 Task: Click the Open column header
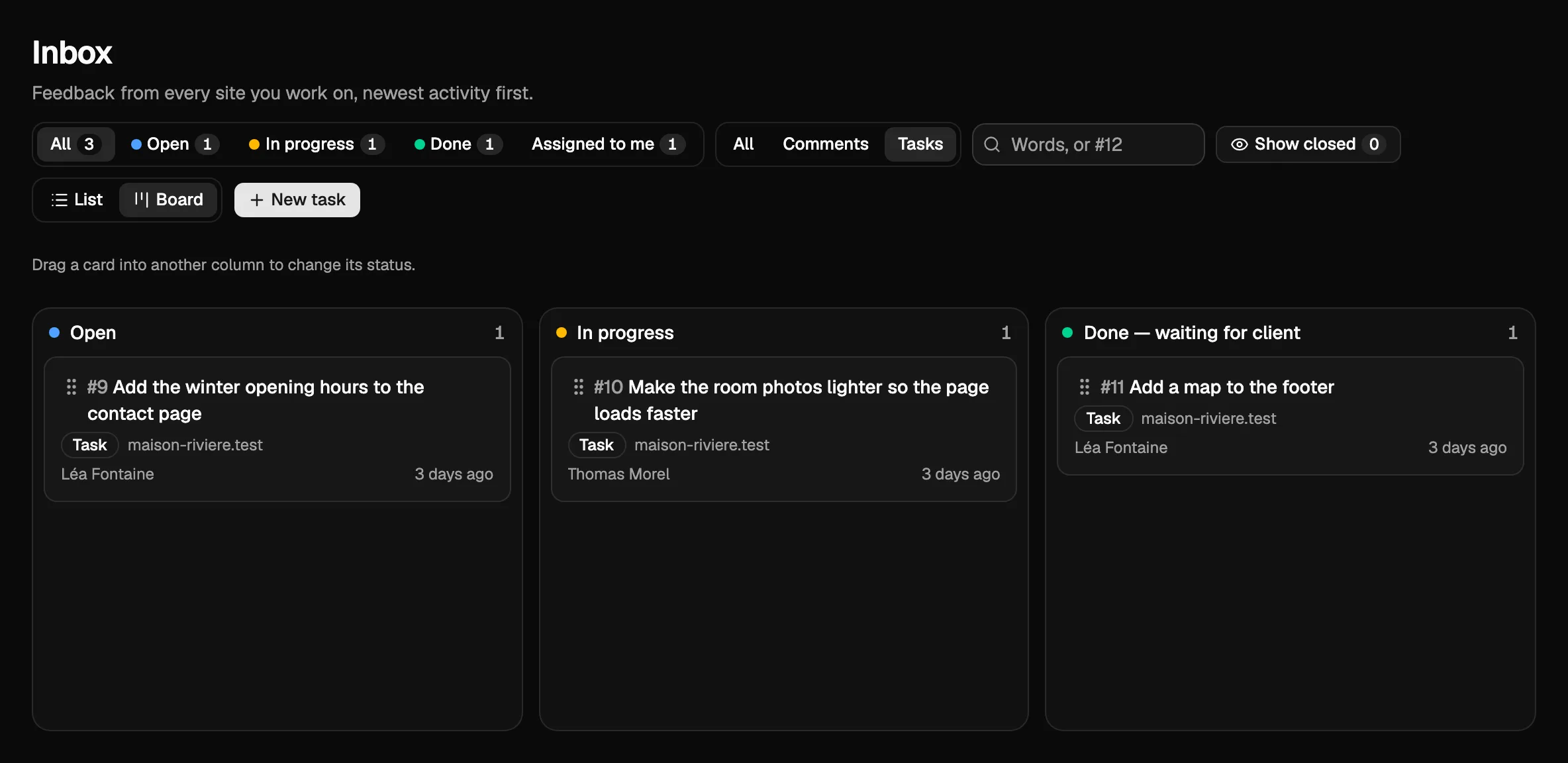tap(93, 332)
